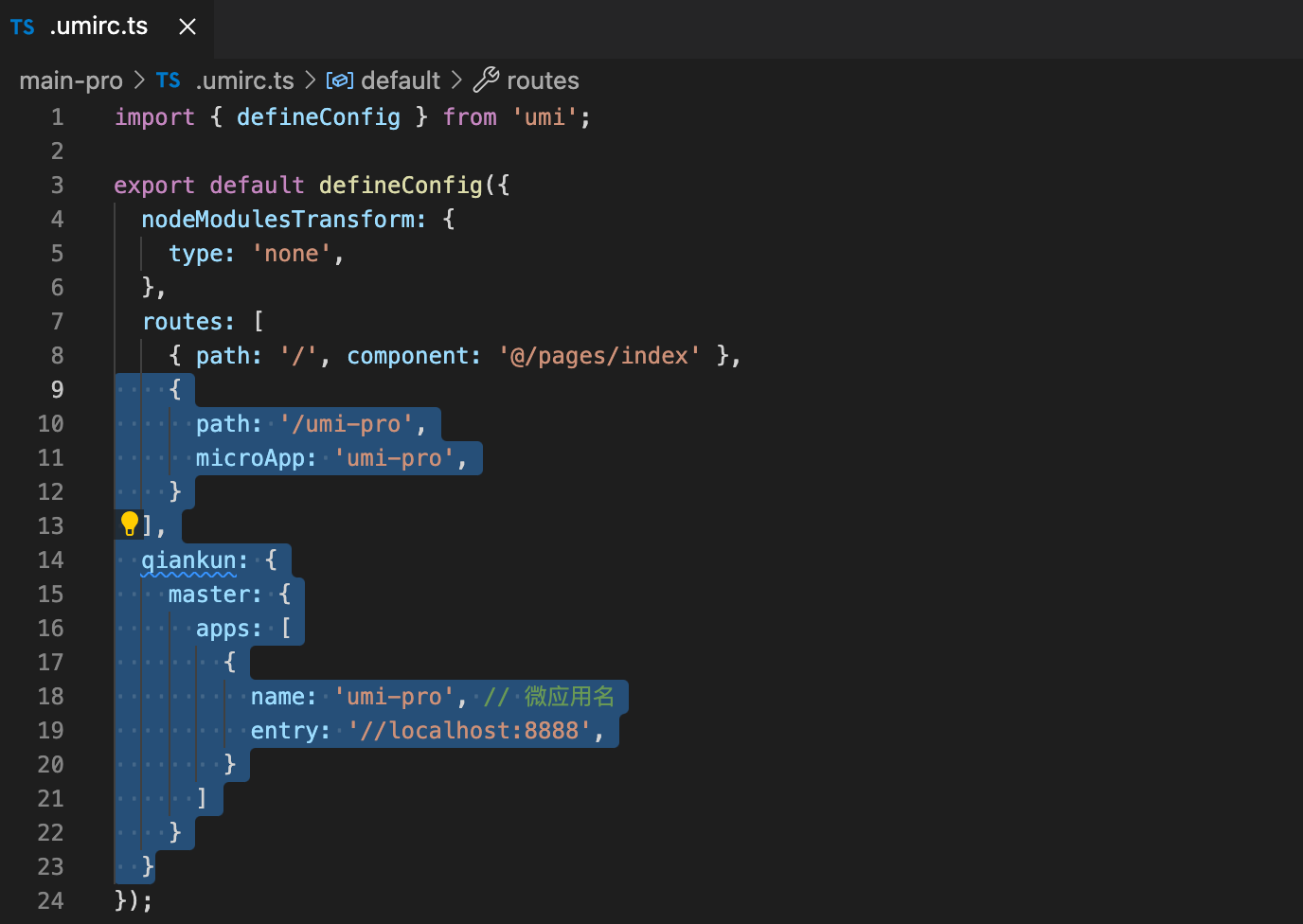Click the 'export' keyword

tap(154, 186)
